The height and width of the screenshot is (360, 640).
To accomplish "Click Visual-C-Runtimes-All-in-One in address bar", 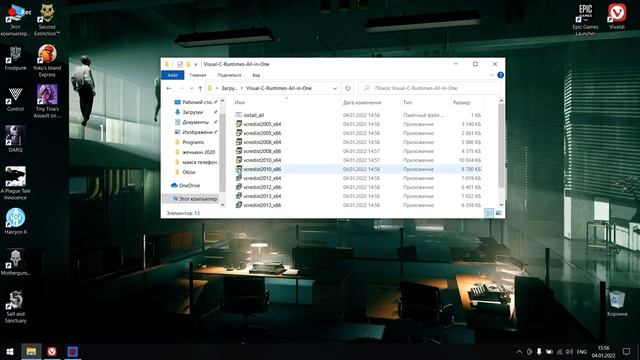I will [x=279, y=88].
